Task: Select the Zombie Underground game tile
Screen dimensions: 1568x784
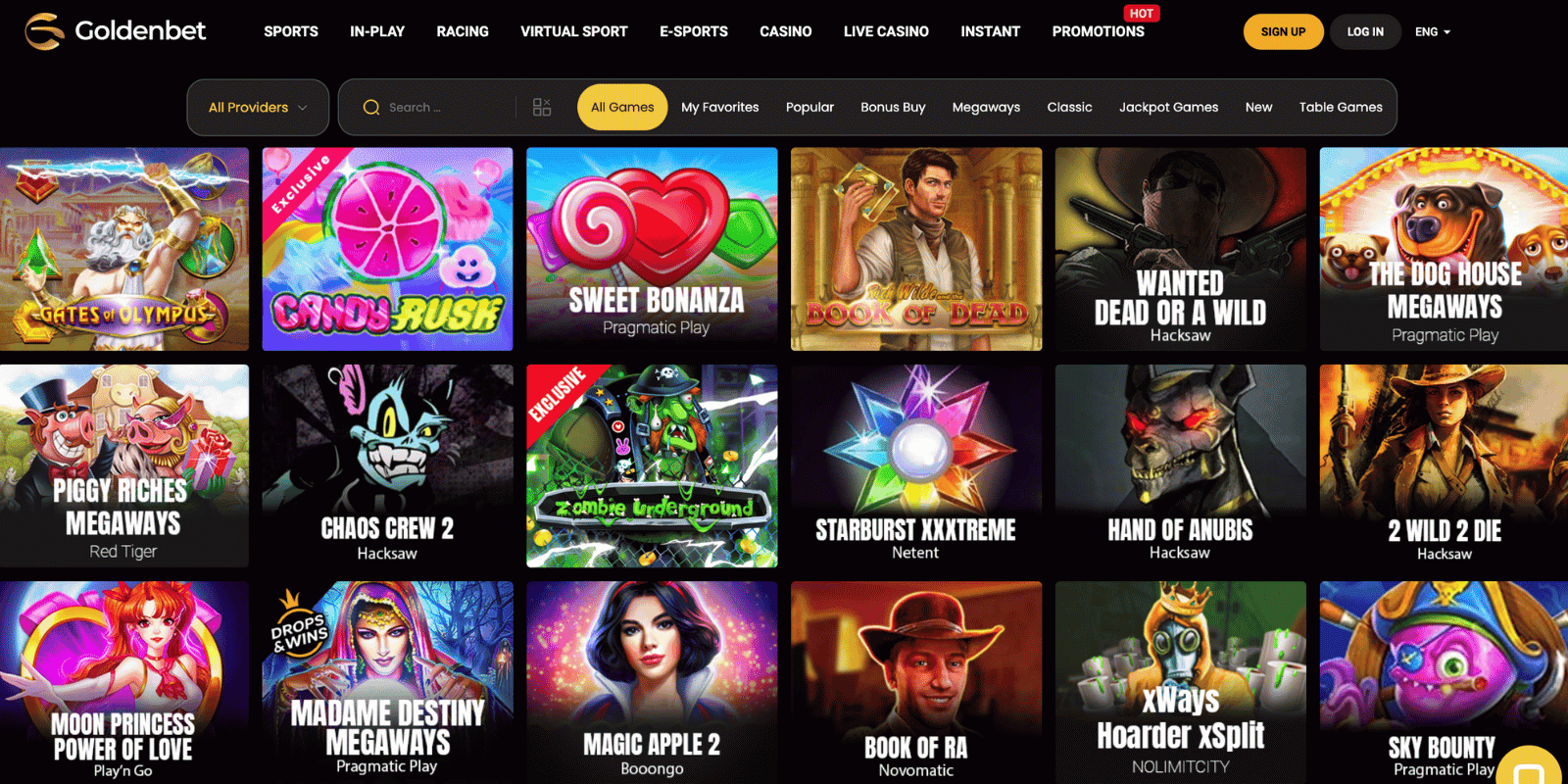Action: (652, 465)
